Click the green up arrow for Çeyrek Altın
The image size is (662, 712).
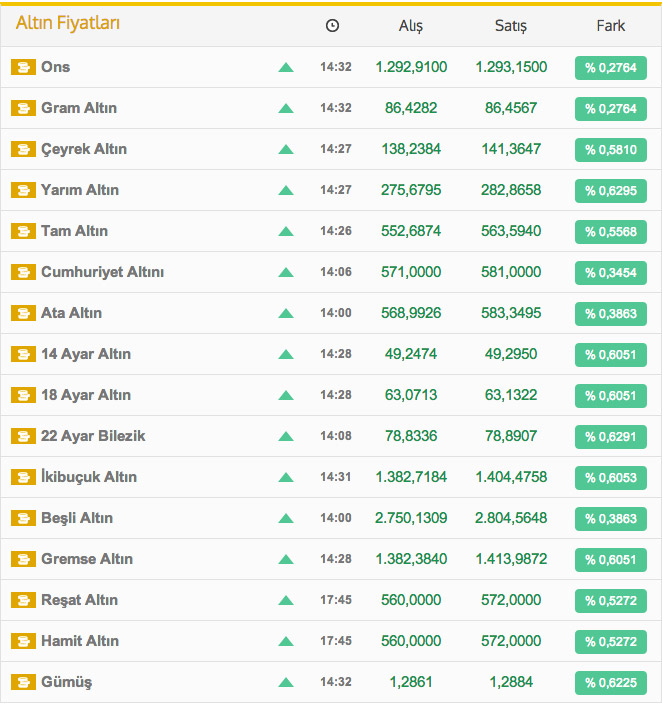[x=286, y=149]
